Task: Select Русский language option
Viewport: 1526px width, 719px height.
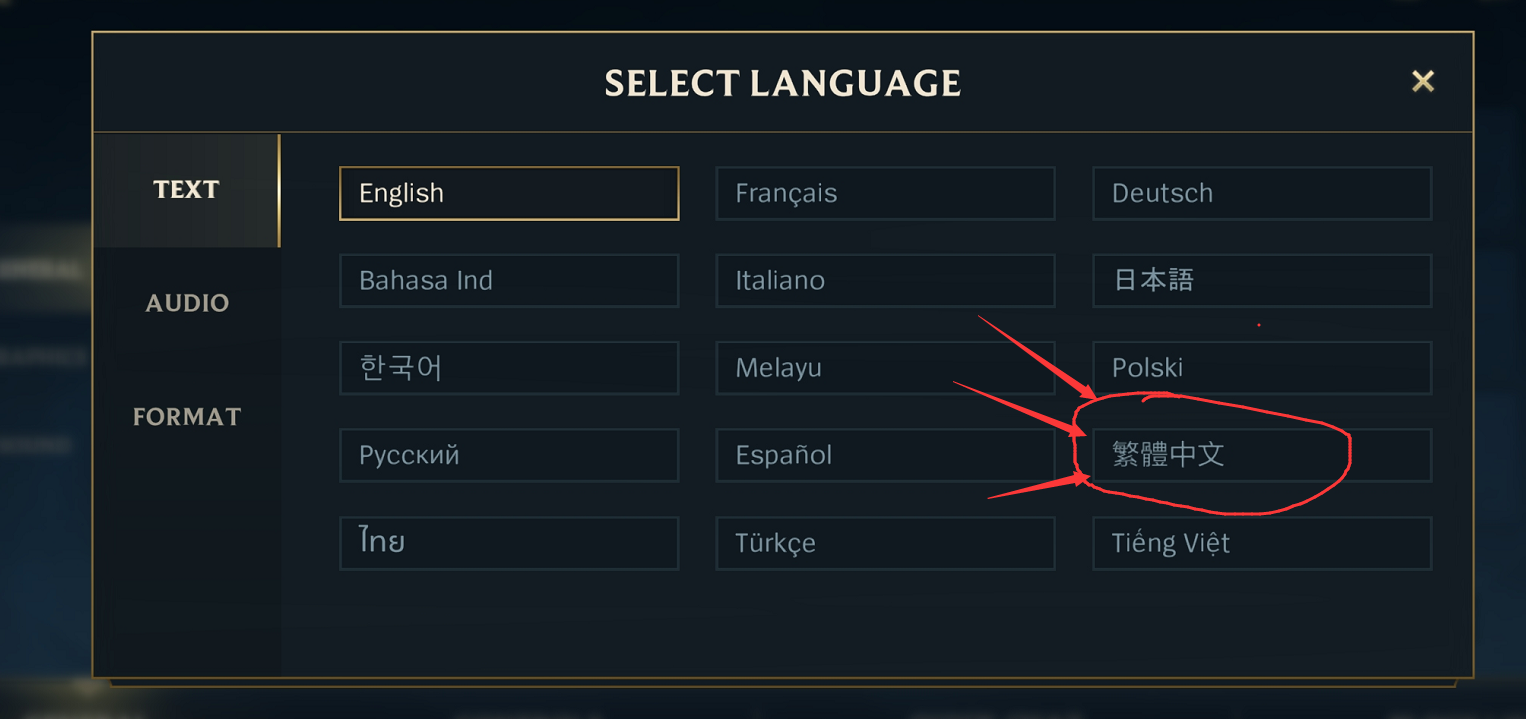Action: pos(509,455)
